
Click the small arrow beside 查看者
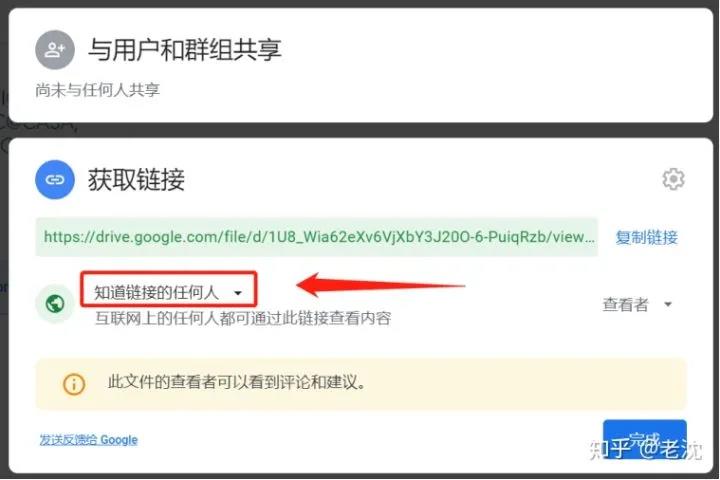[668, 304]
